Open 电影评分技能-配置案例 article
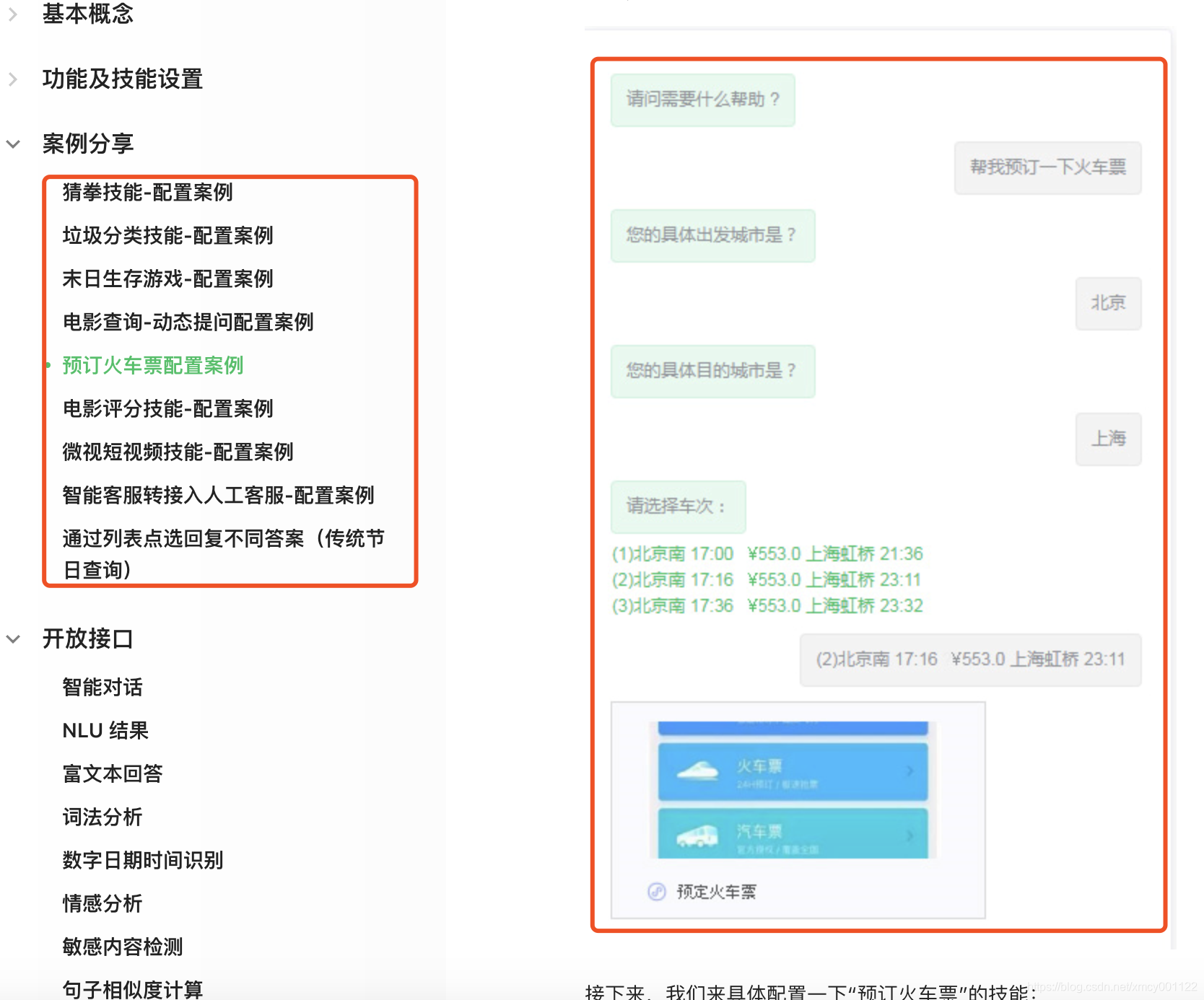The width and height of the screenshot is (1204, 1000). (x=168, y=409)
